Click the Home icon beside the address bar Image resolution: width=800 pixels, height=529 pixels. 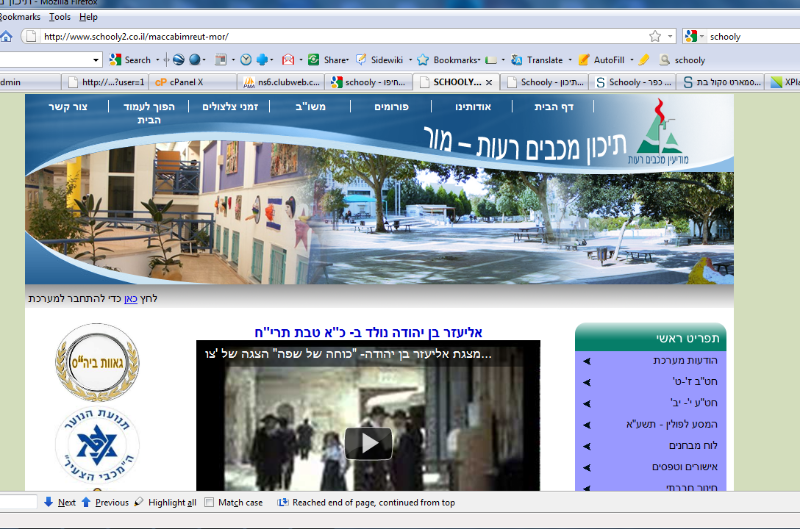6,37
